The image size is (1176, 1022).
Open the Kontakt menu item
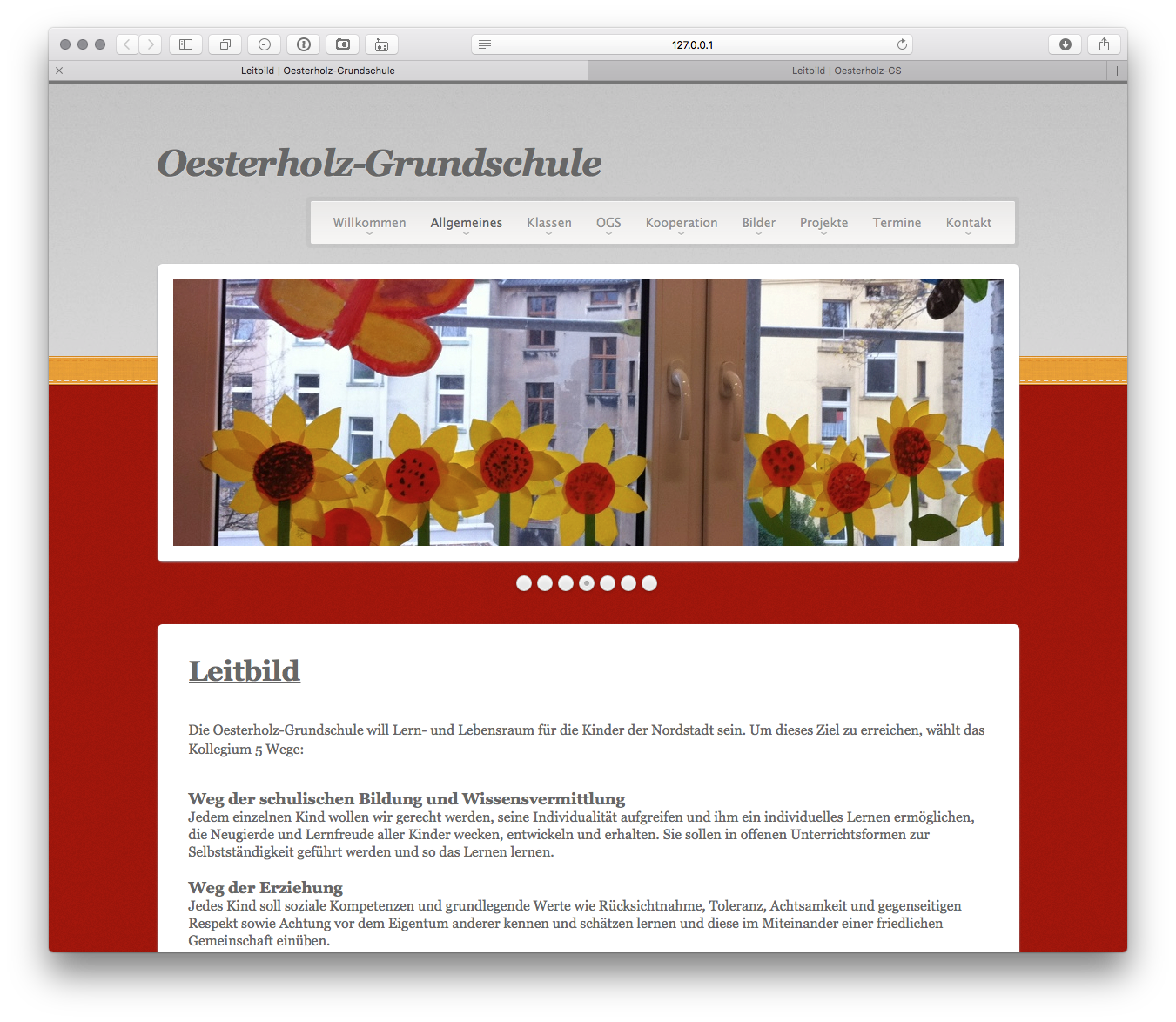click(x=969, y=223)
